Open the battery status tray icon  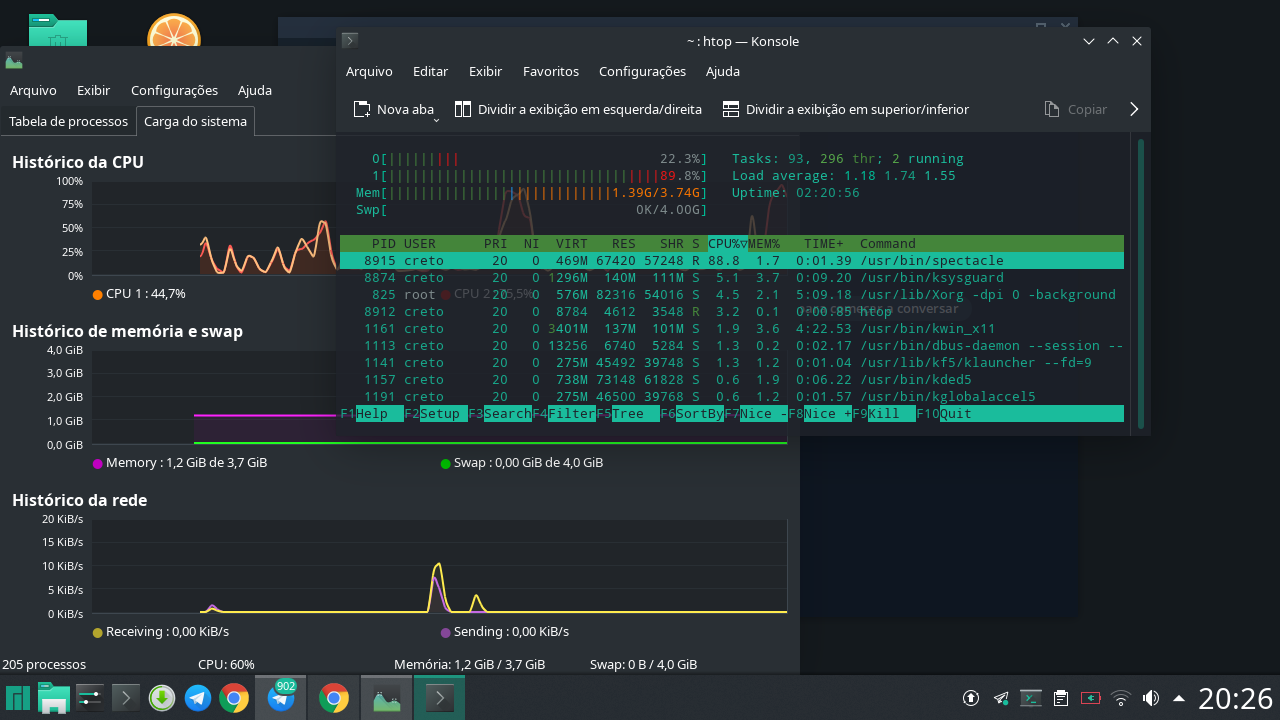(x=1091, y=698)
